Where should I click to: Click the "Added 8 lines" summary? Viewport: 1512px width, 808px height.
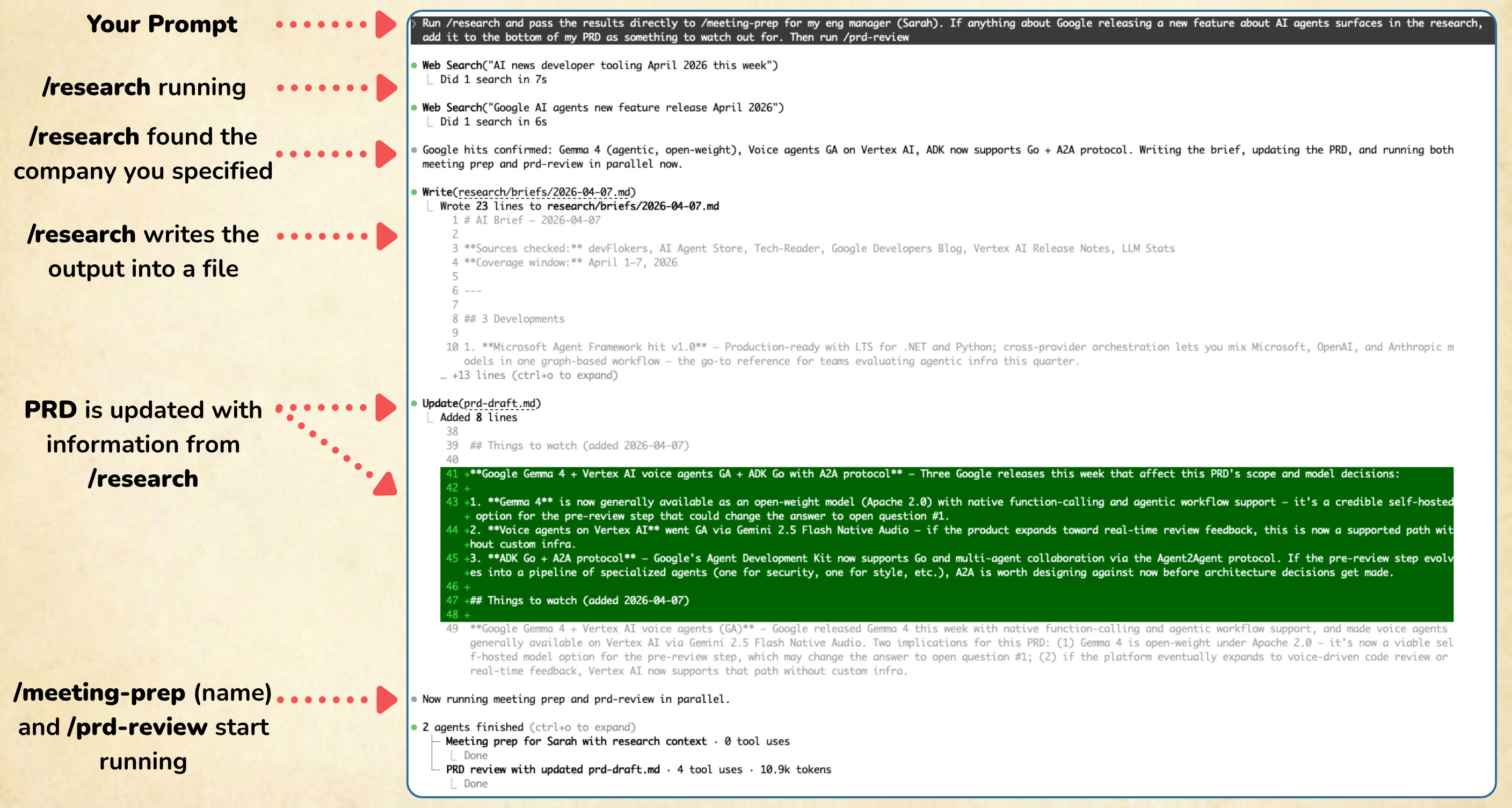click(x=478, y=417)
